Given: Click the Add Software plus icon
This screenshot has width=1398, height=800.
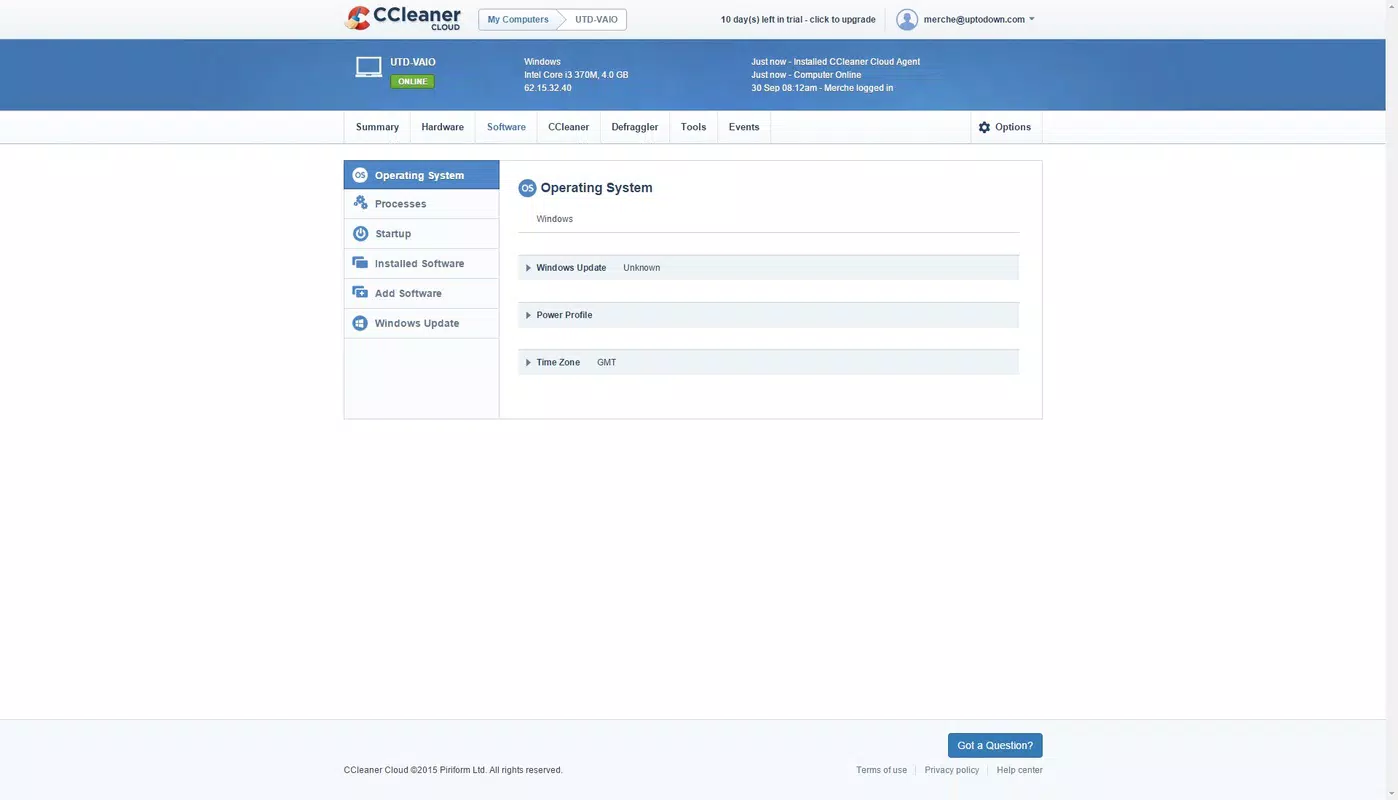Looking at the screenshot, I should pyautogui.click(x=360, y=293).
